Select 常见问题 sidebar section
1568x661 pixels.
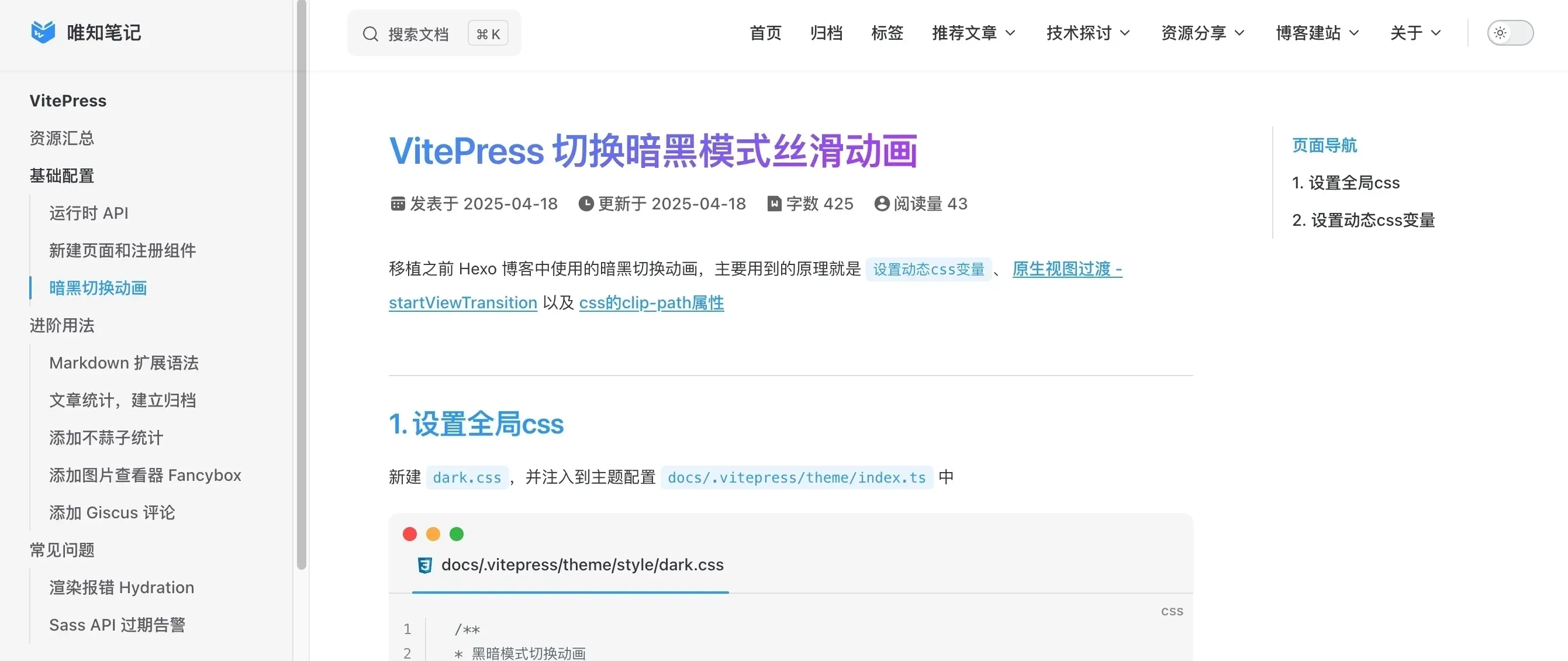tap(62, 550)
